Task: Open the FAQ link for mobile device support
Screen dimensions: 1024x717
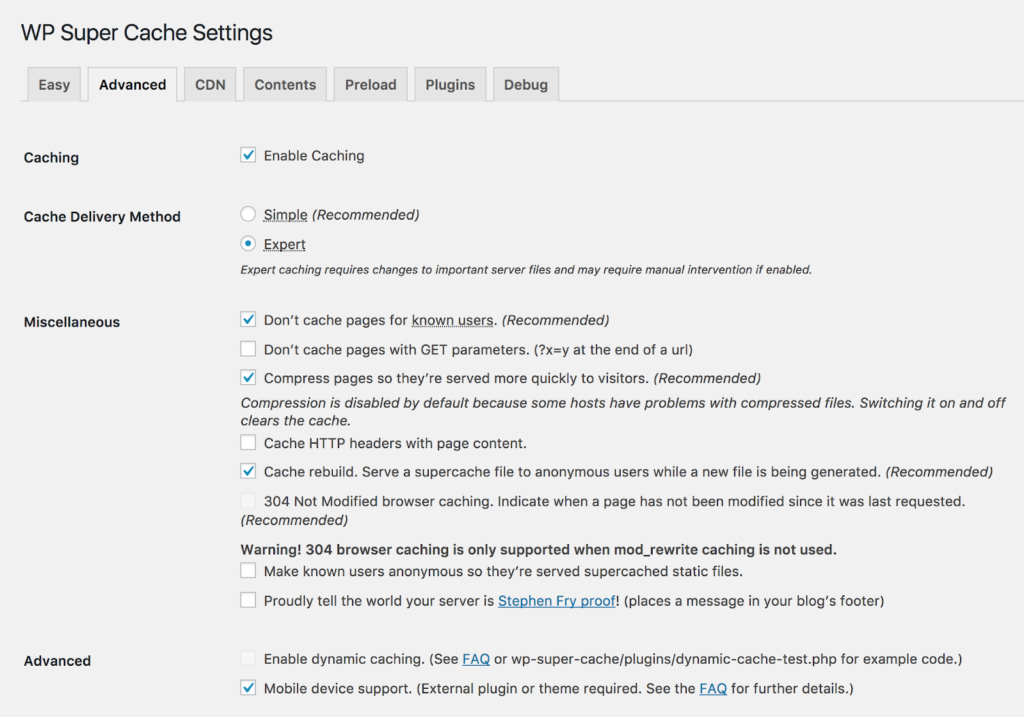Action: tap(713, 688)
